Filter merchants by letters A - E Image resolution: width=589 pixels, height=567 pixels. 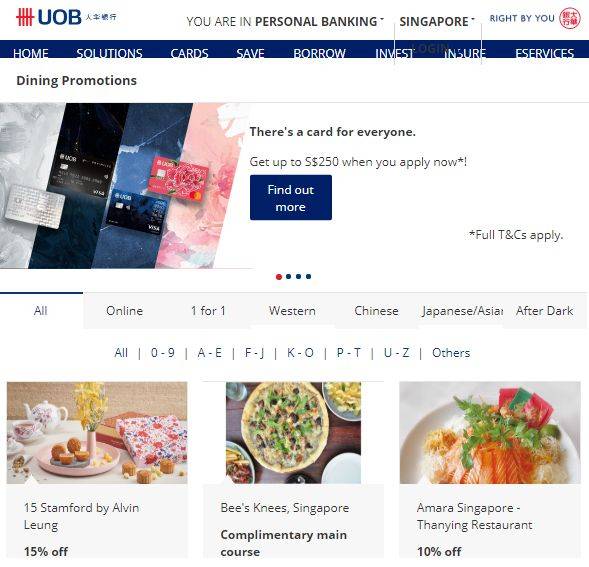coord(210,353)
